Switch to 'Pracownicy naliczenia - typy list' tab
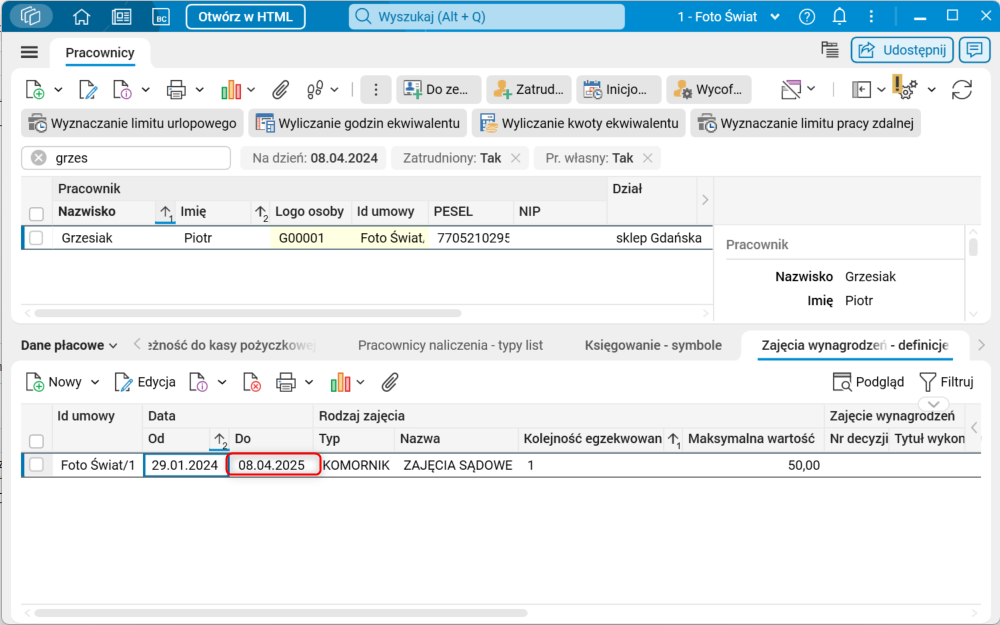This screenshot has width=1000, height=625. tap(450, 346)
